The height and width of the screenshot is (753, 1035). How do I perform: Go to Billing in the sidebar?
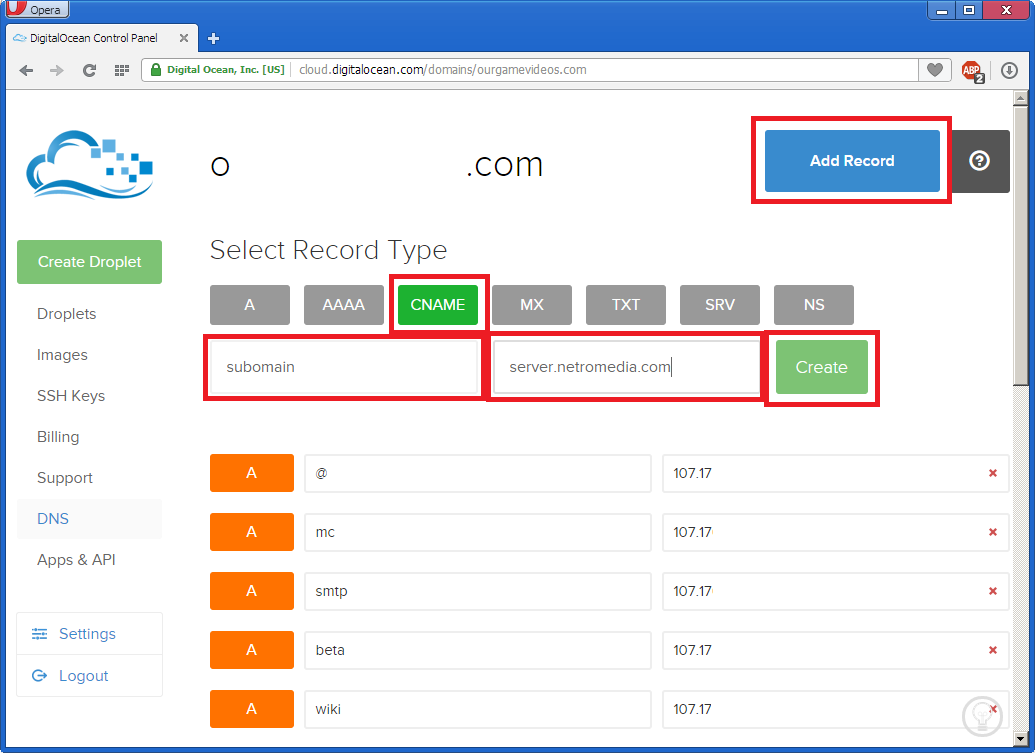click(58, 437)
